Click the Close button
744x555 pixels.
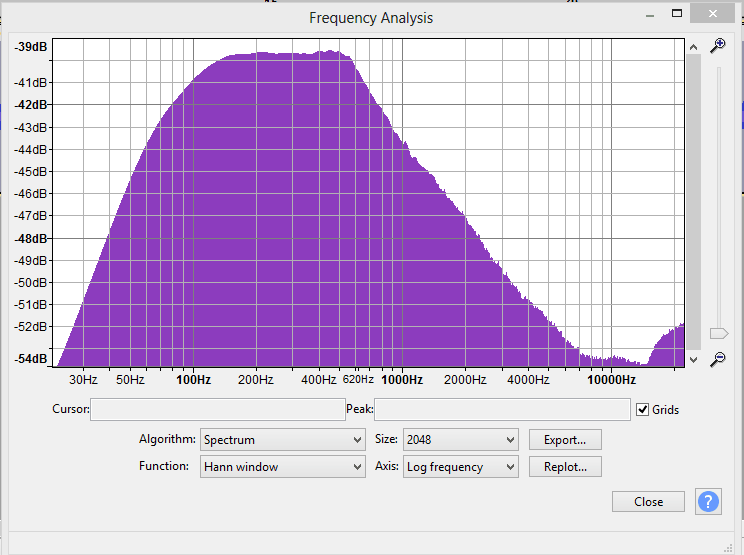click(648, 501)
